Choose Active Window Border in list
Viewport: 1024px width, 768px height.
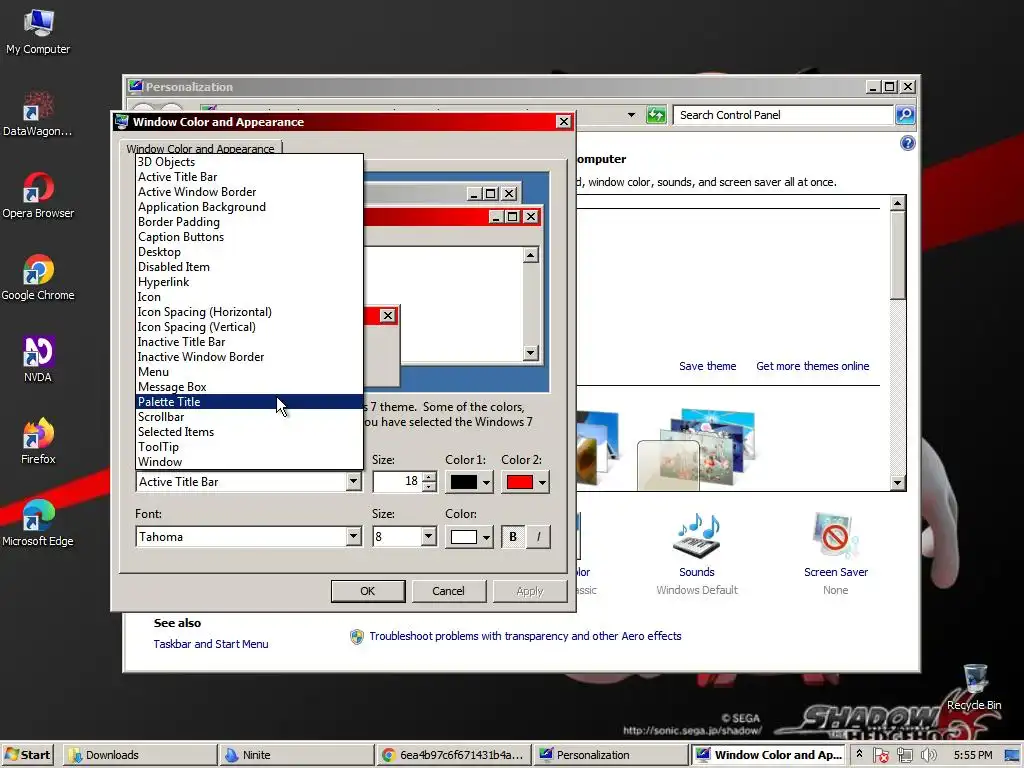click(x=249, y=192)
